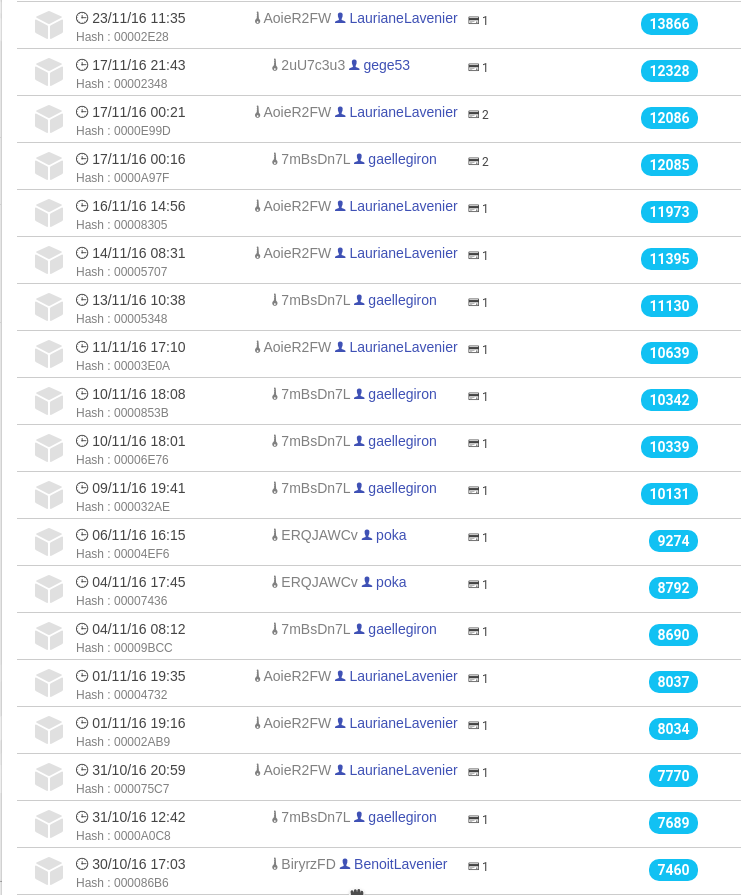The width and height of the screenshot is (756, 895).
Task: Click the key icon next to 2uU7c3u3
Action: (x=275, y=66)
